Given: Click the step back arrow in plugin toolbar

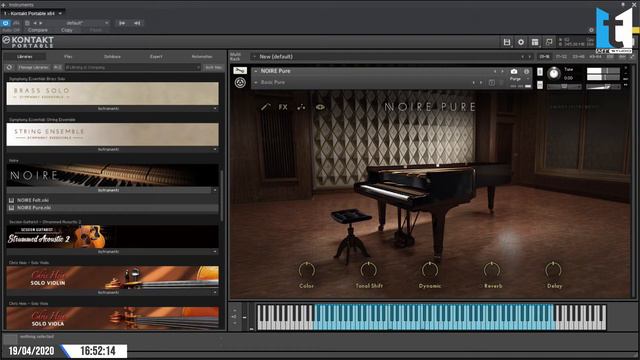Looking at the screenshot, I should click(137, 23).
